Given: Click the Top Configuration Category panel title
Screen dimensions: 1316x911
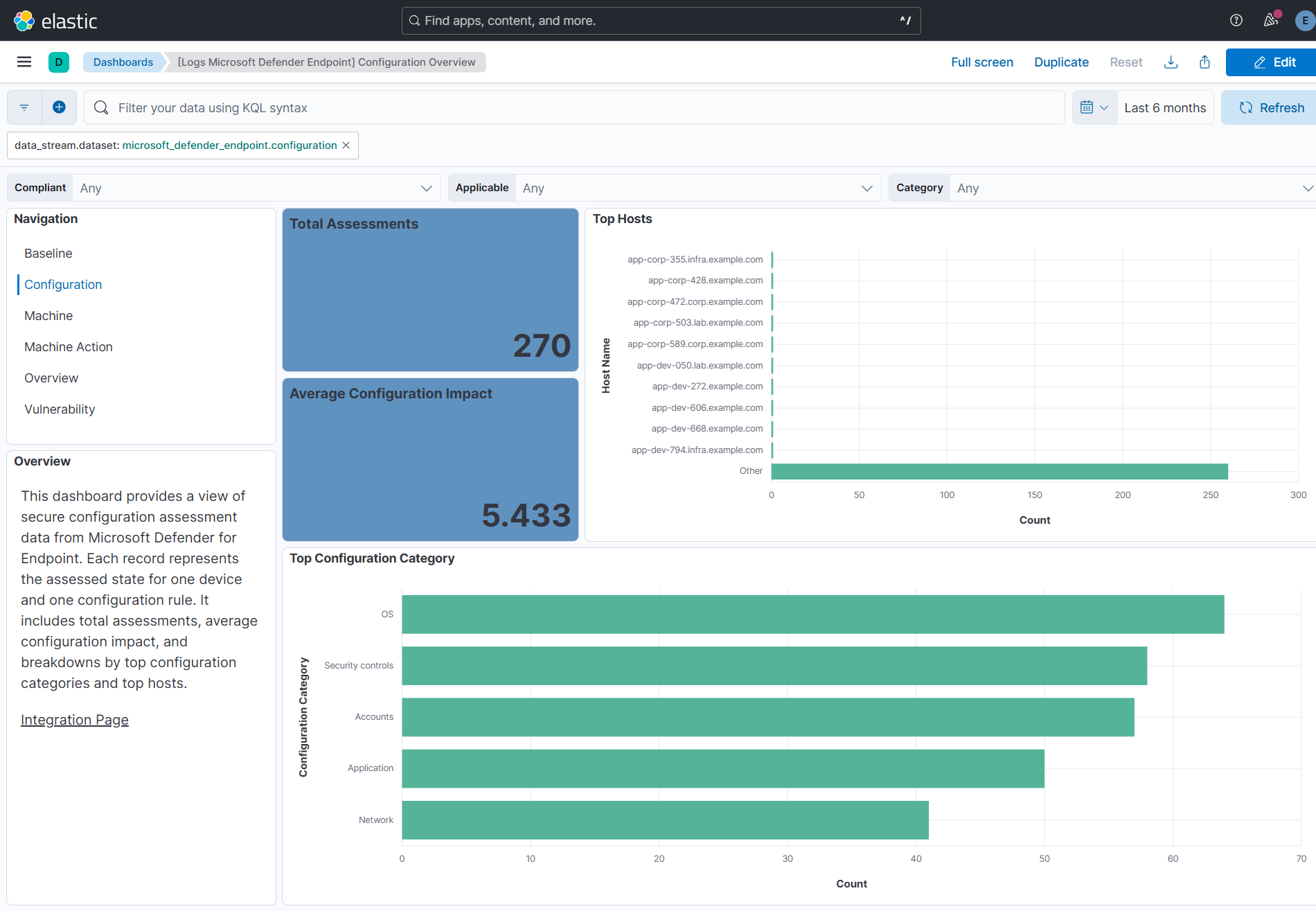Looking at the screenshot, I should 372,558.
